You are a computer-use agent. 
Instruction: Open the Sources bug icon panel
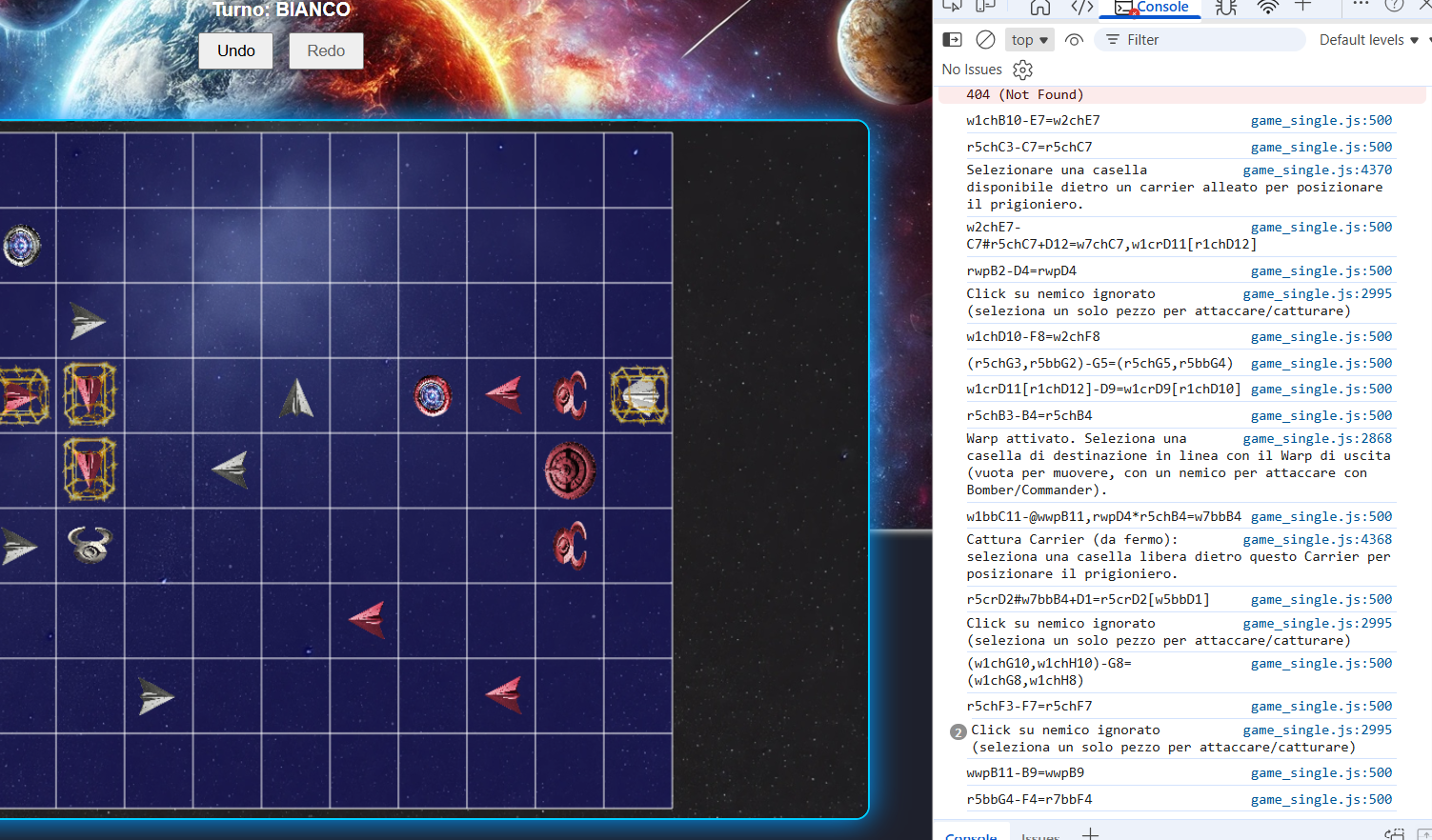click(x=1226, y=8)
